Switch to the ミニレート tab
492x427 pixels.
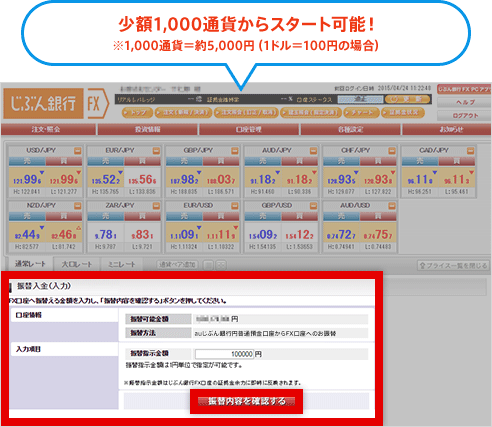pos(122,265)
